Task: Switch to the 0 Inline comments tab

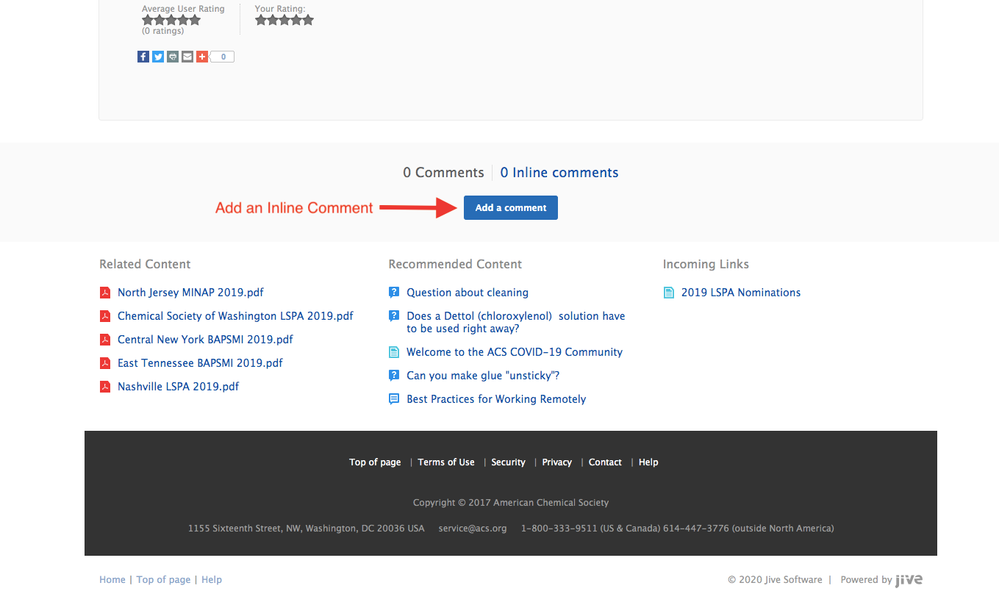Action: coord(559,173)
